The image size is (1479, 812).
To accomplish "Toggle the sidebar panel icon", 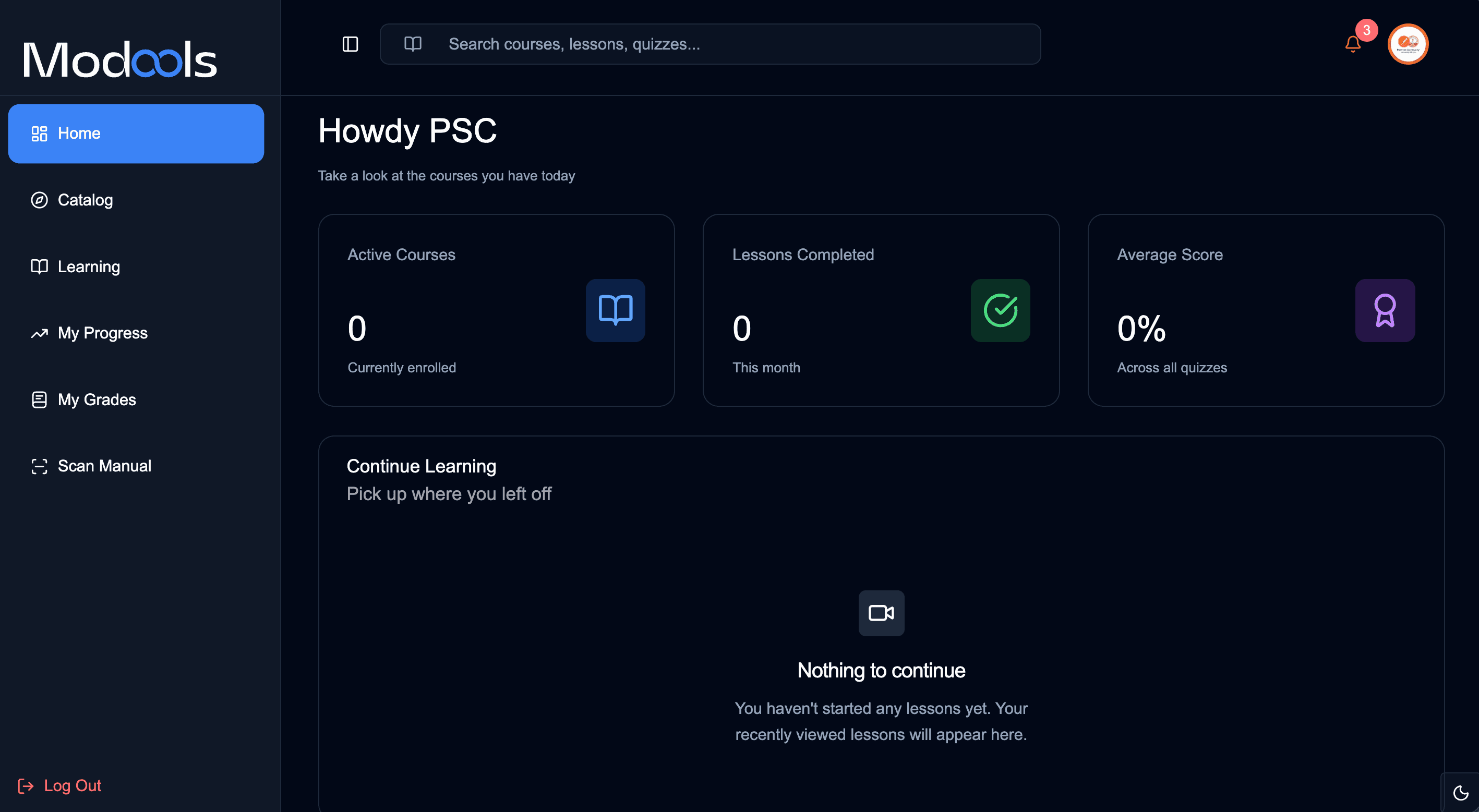I will coord(350,44).
